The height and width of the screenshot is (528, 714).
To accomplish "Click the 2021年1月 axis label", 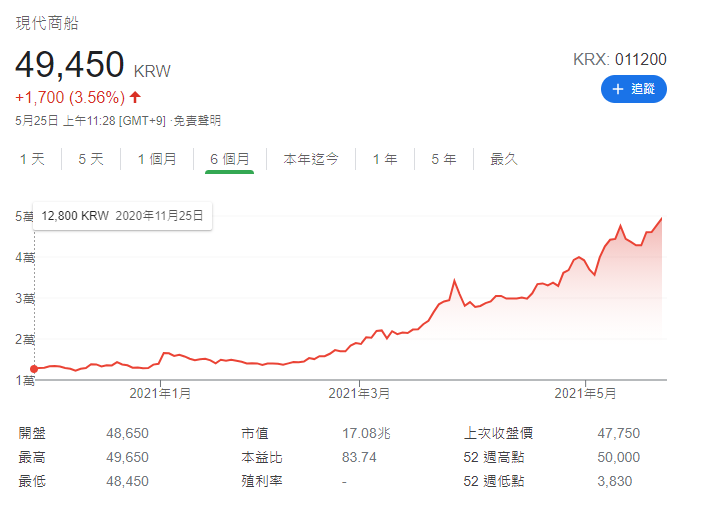I will click(160, 393).
